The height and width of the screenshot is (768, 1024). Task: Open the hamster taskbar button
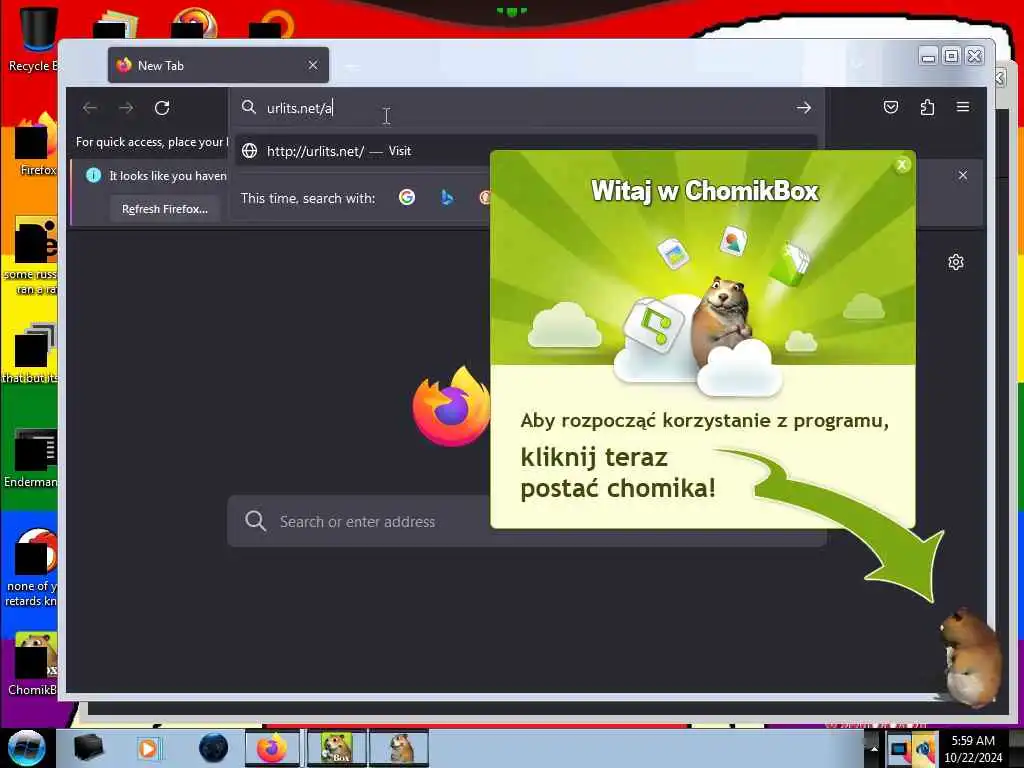(x=399, y=748)
